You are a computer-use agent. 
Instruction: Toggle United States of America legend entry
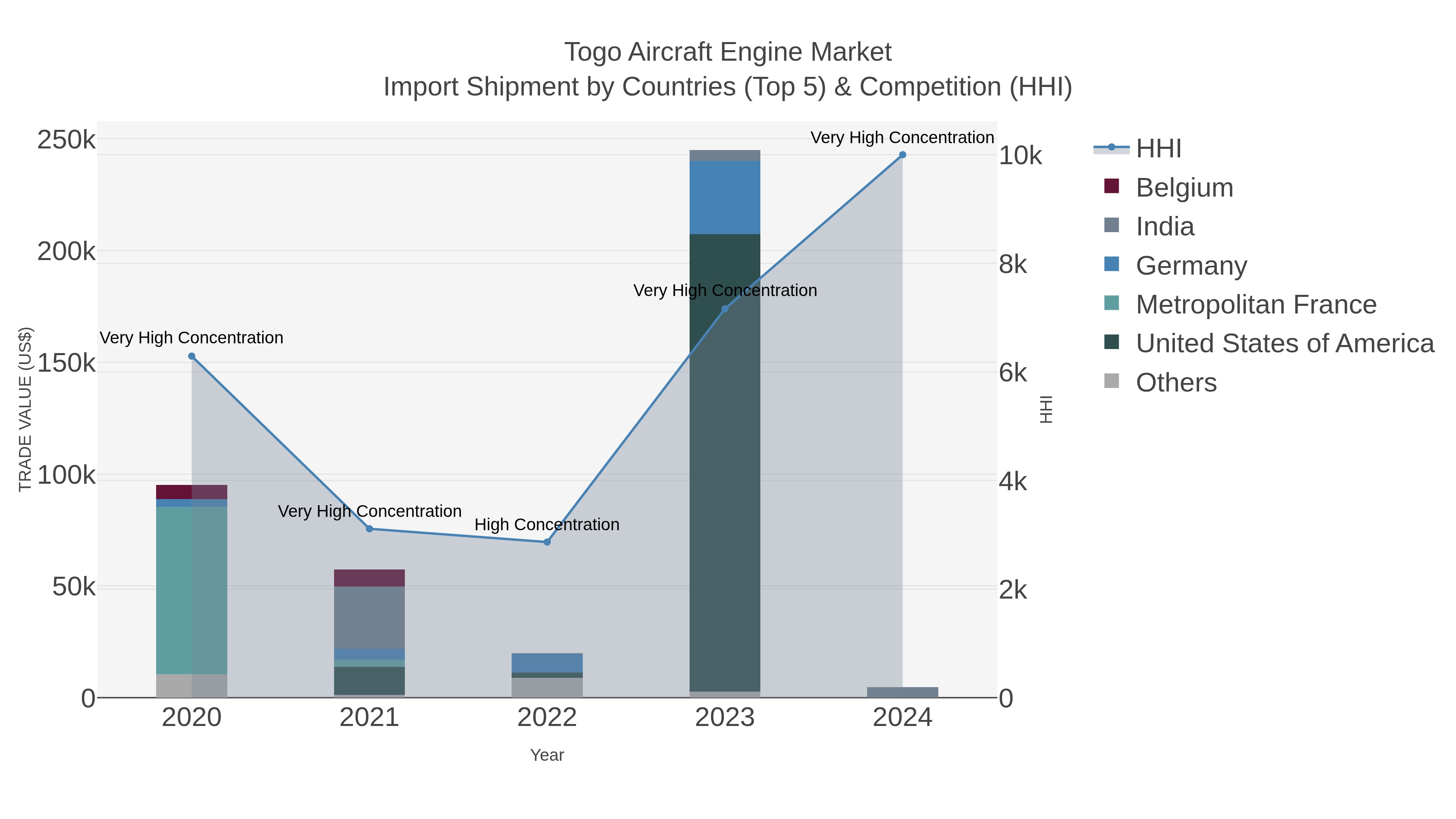pos(1269,343)
